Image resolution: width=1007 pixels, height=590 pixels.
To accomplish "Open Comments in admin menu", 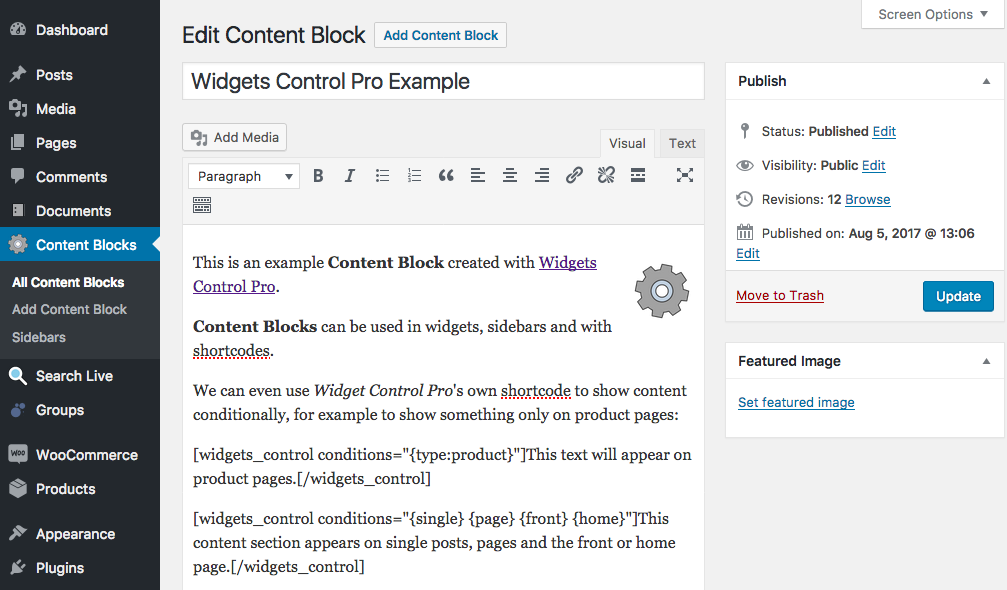I will click(x=80, y=177).
